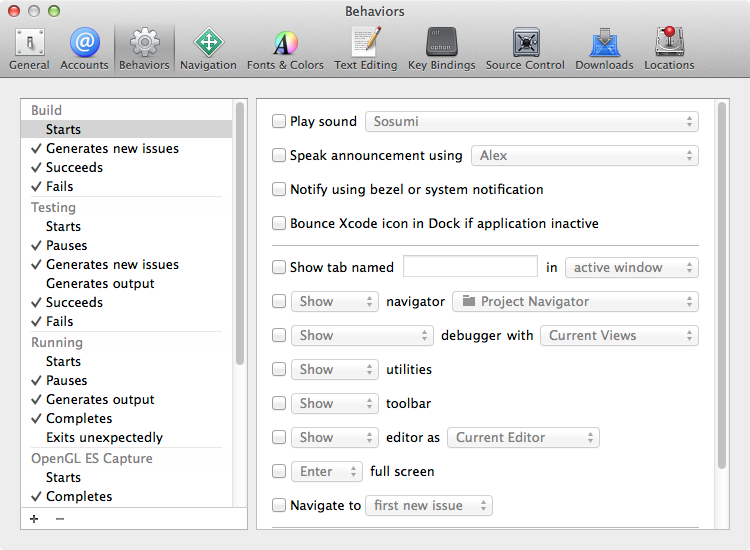Open the Locations preferences pane
750x550 pixels.
click(669, 48)
